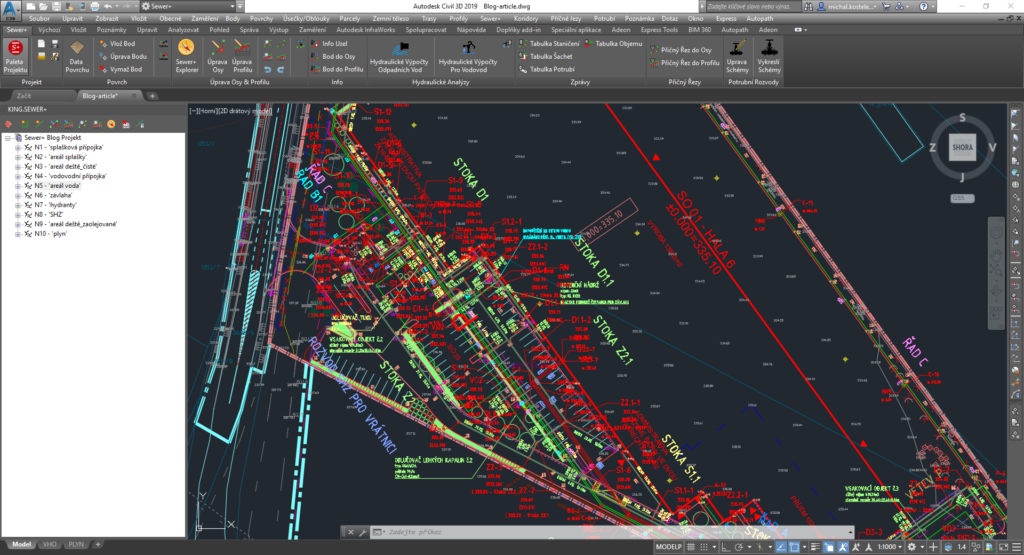
Task: Open Hydraulické Výpočty Odpadních Vod
Action: pyautogui.click(x=399, y=56)
